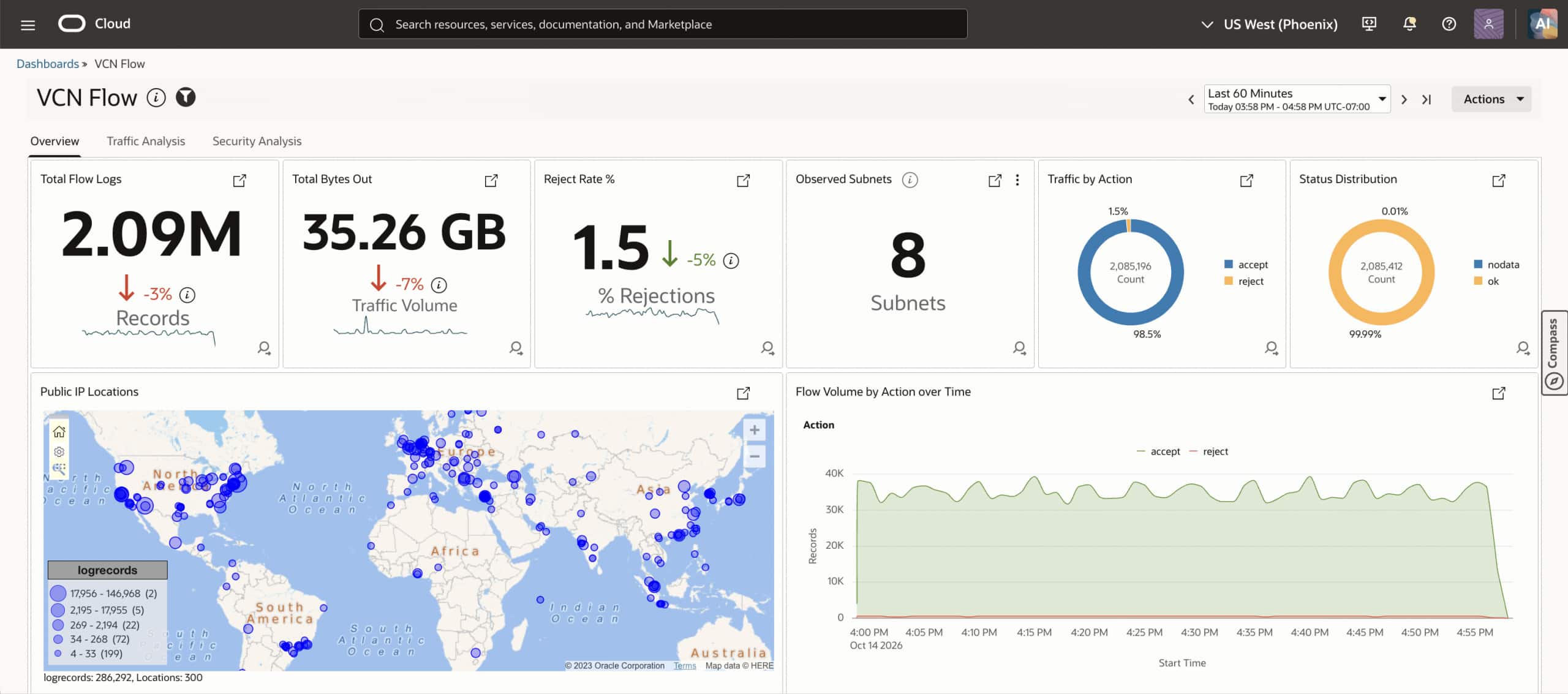
Task: Show Observed Subnets info icon
Action: point(910,179)
